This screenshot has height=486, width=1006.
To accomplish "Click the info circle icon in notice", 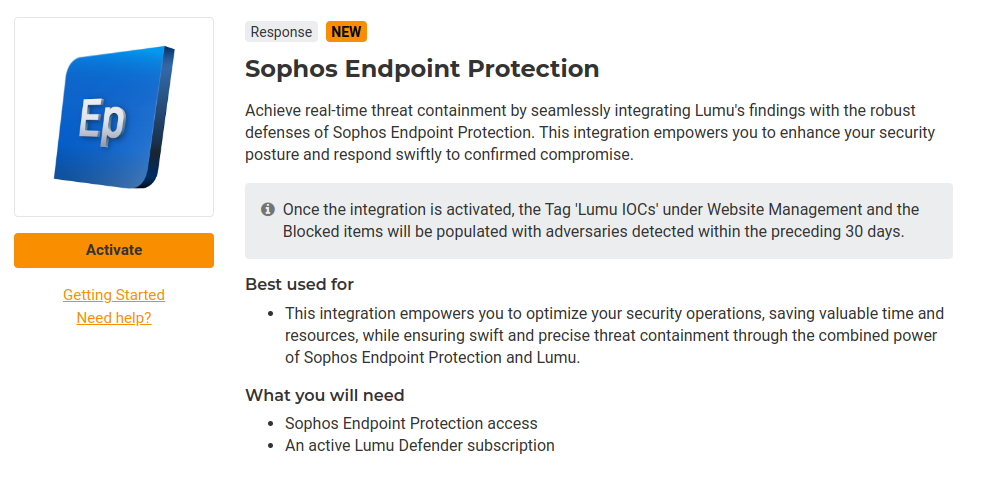I will point(268,210).
